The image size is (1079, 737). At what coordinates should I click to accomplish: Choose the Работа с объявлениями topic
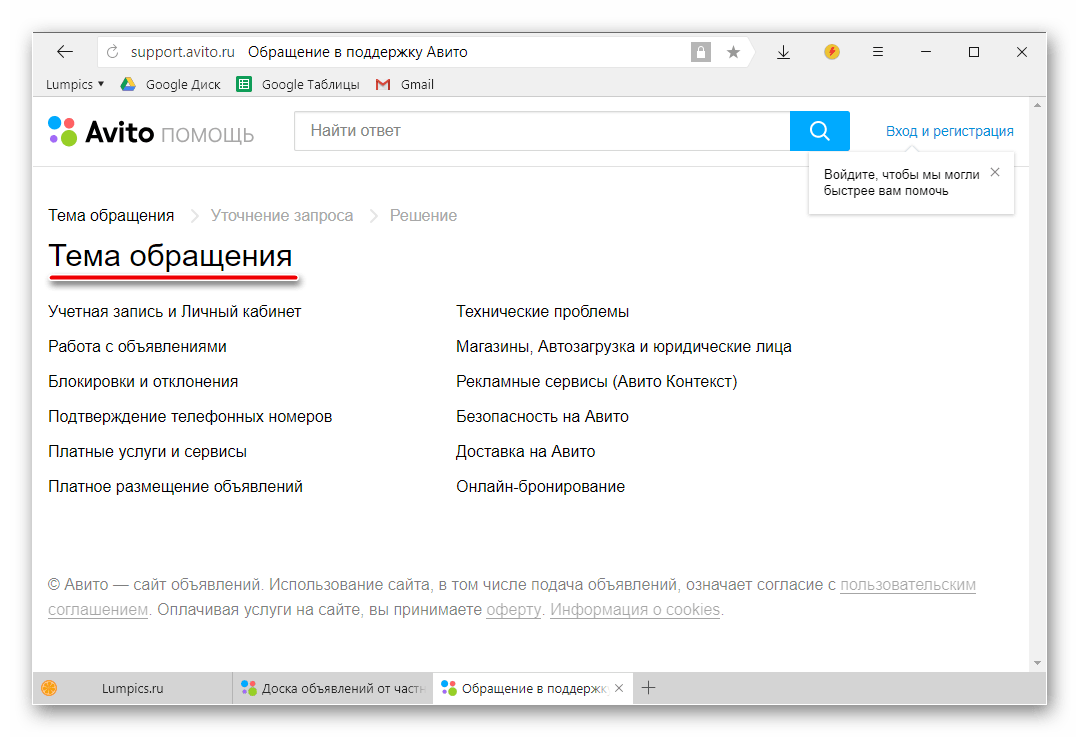click(x=138, y=347)
